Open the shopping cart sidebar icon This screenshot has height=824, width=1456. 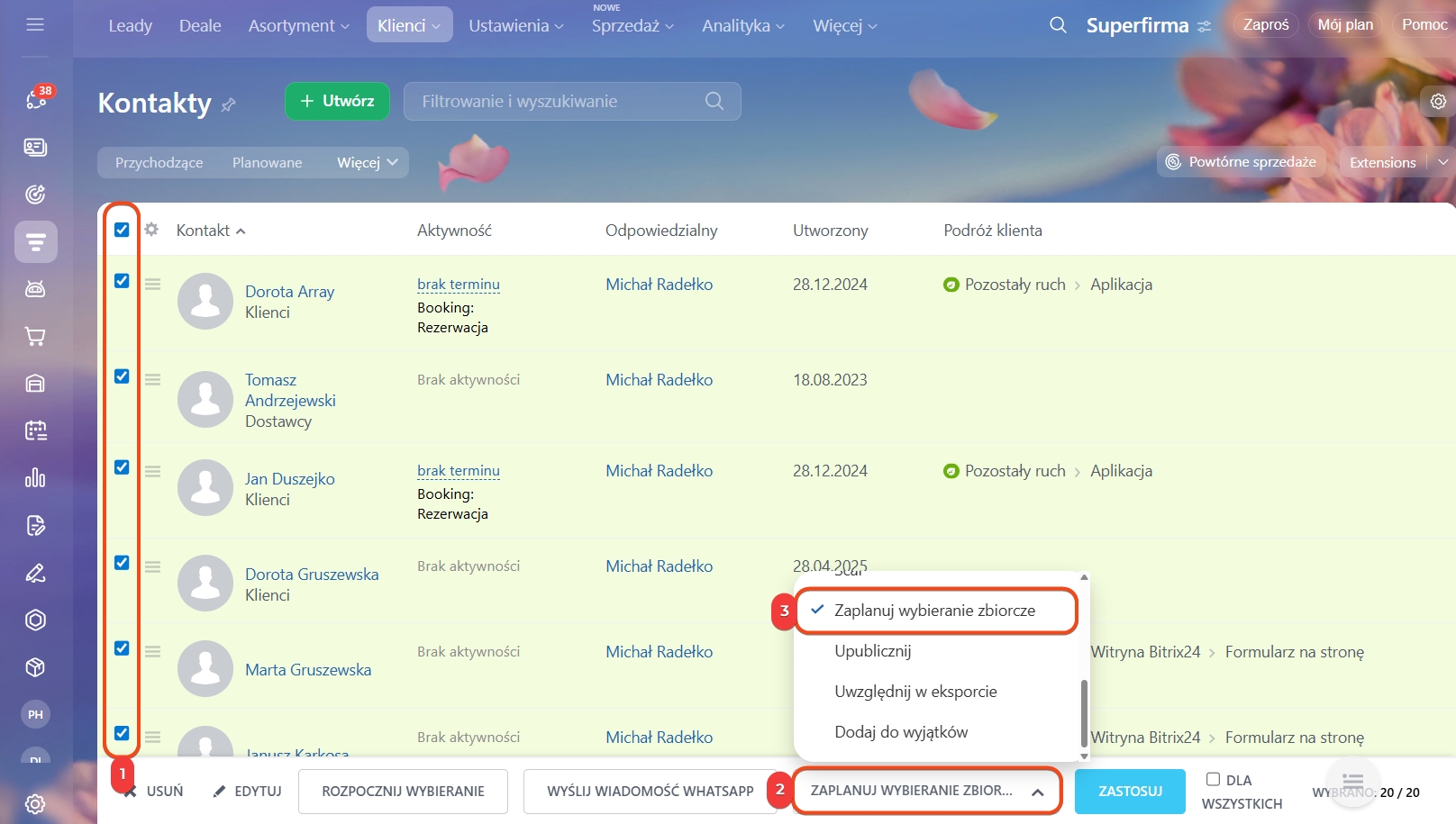pos(35,337)
